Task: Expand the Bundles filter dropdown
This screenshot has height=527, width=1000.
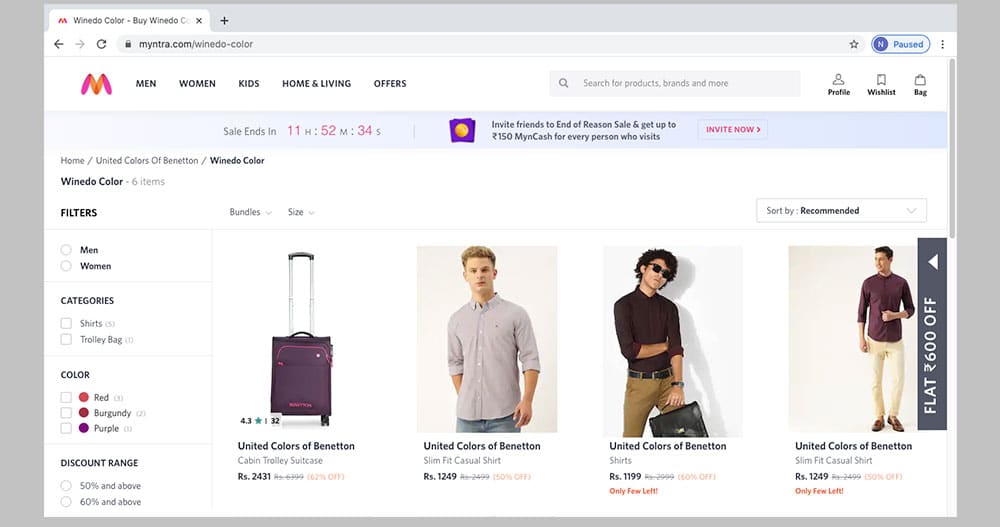Action: (251, 212)
